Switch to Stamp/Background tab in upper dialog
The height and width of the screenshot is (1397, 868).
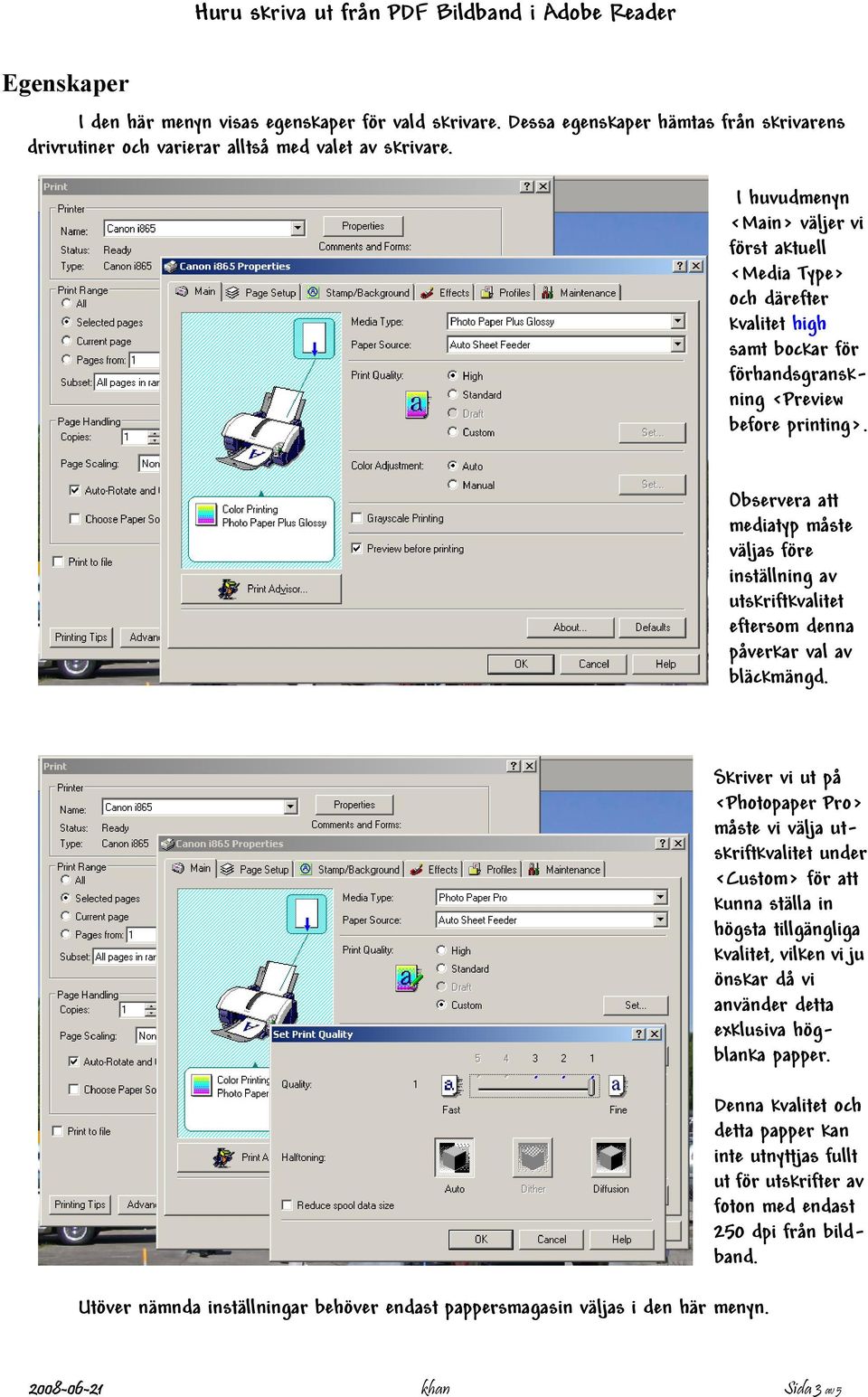(358, 292)
